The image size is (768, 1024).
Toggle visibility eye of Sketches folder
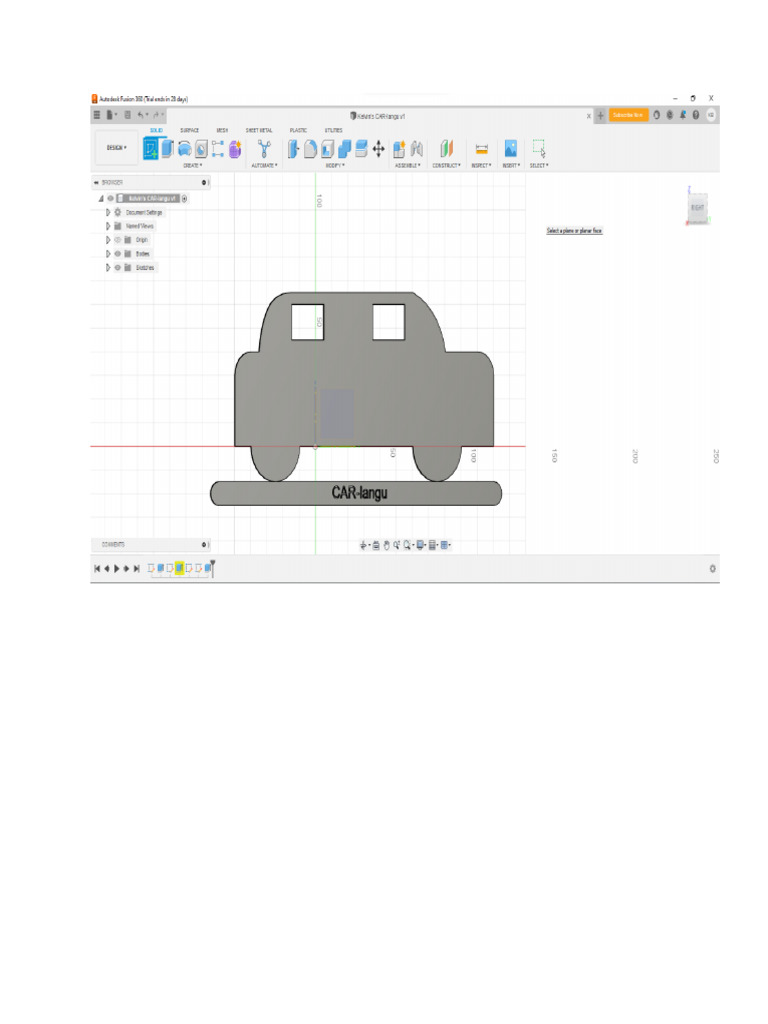pyautogui.click(x=118, y=267)
